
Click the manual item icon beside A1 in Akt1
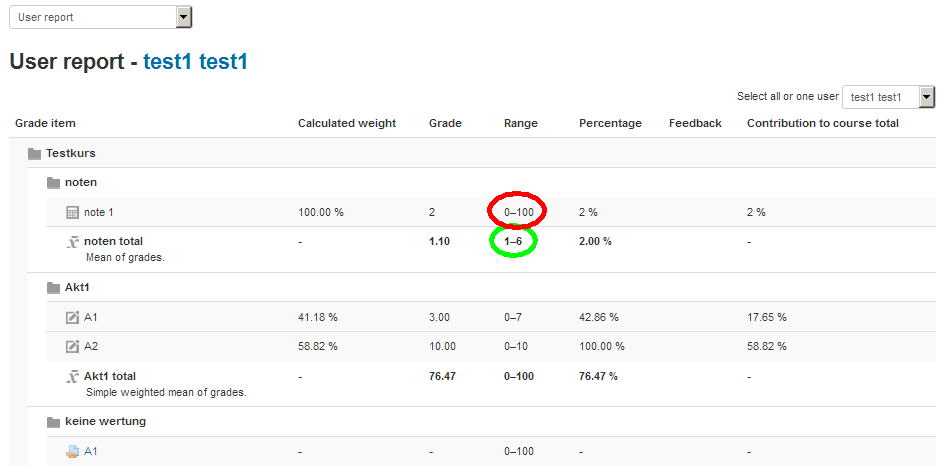[x=73, y=317]
